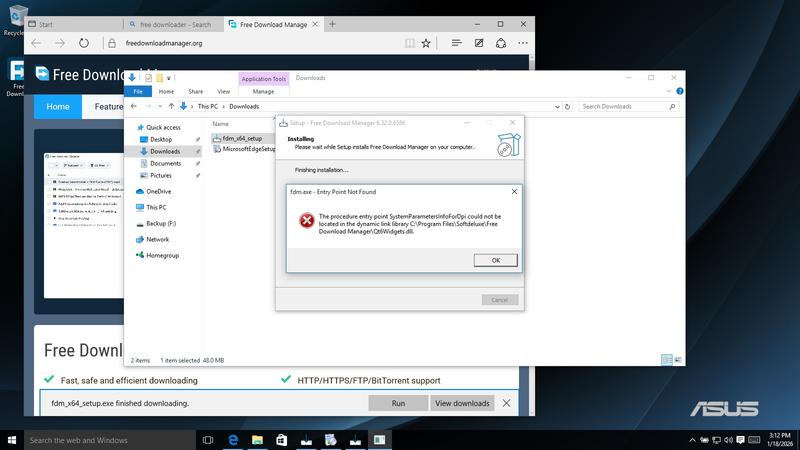Dismiss the Edge download notification bar
This screenshot has width=800, height=450.
[506, 403]
